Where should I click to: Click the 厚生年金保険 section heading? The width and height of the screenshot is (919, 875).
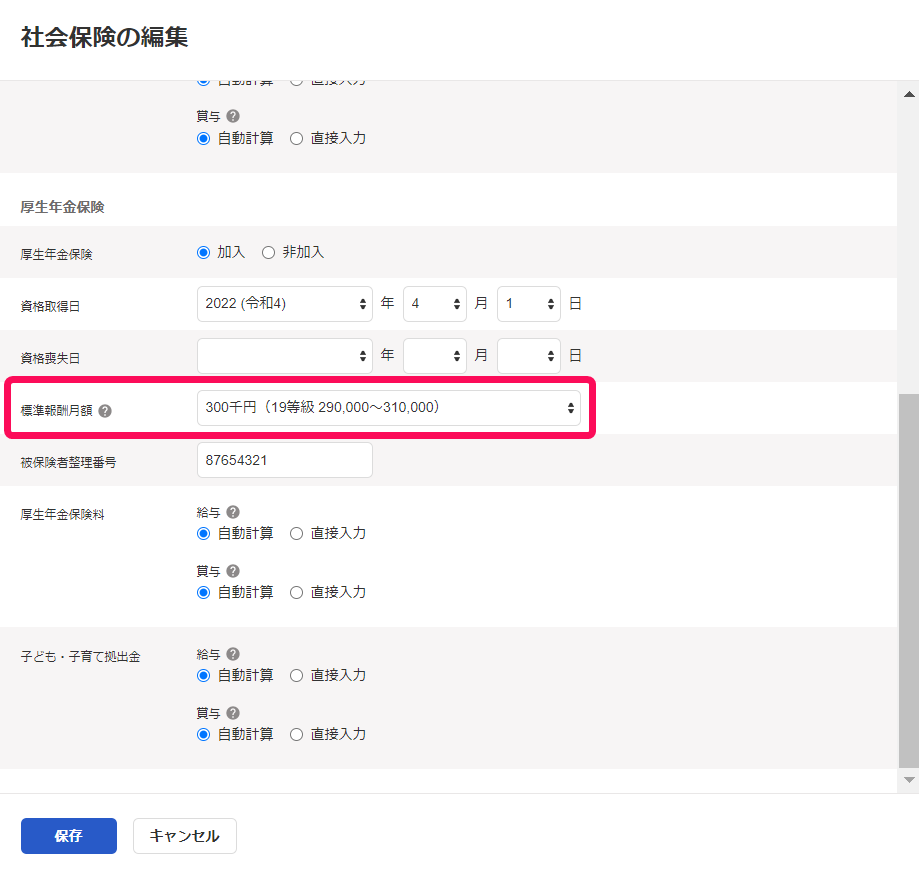(x=62, y=207)
